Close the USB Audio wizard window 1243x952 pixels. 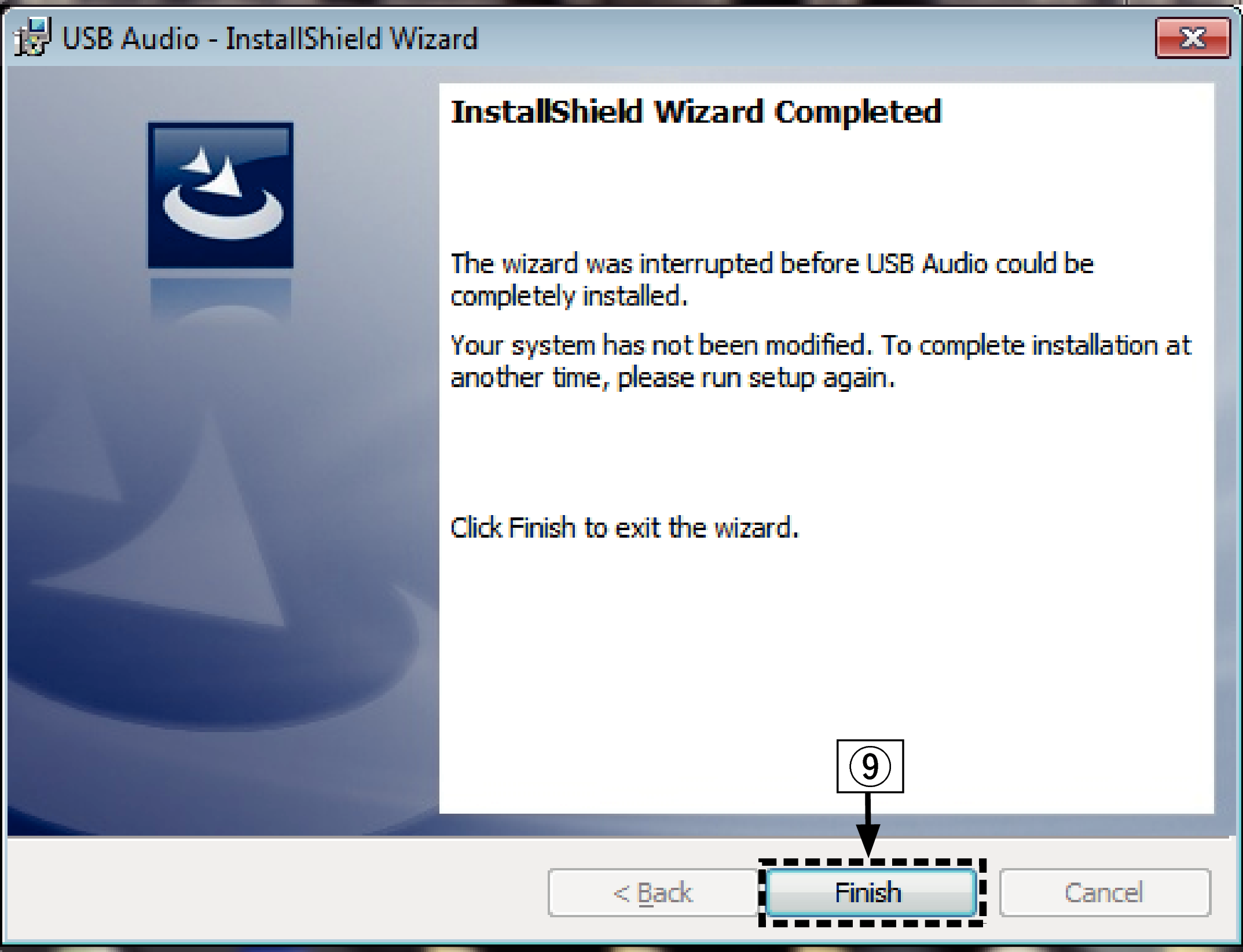[x=1193, y=38]
